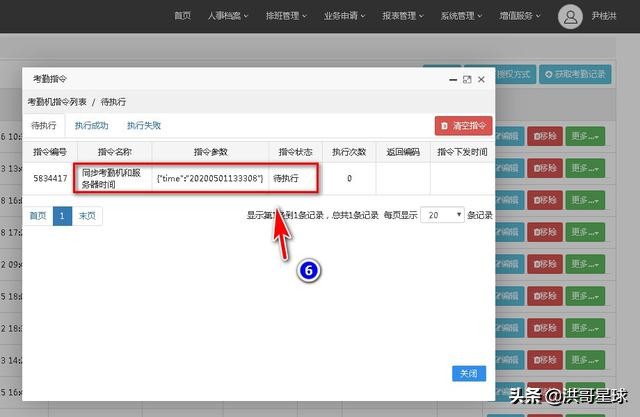Expand the 增值服务 navigation menu
The width and height of the screenshot is (640, 417).
pyautogui.click(x=520, y=16)
